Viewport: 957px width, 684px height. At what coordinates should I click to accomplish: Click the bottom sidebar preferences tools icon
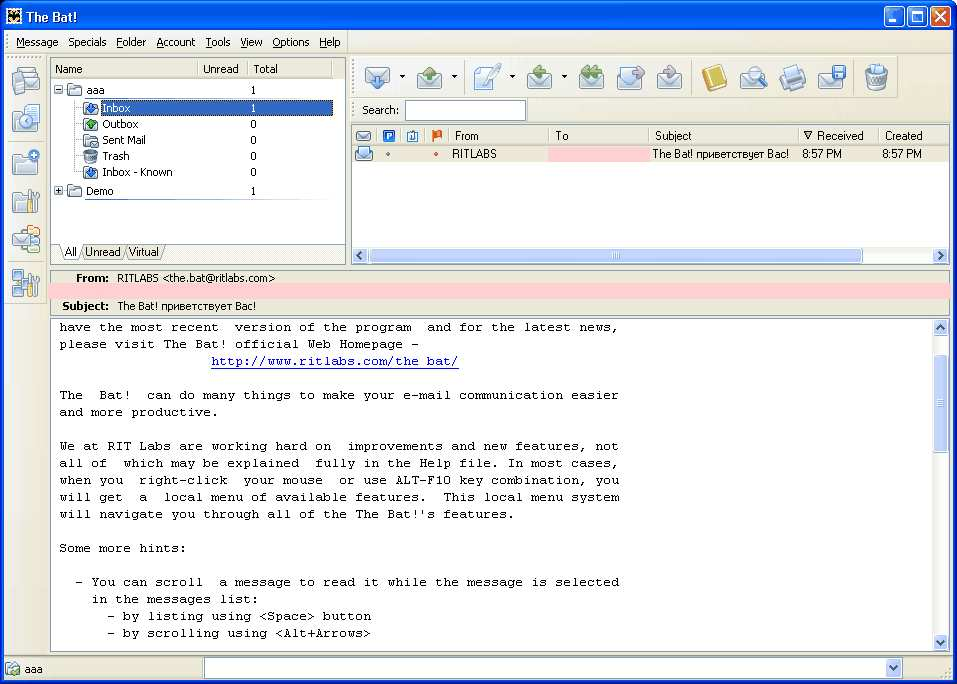26,284
